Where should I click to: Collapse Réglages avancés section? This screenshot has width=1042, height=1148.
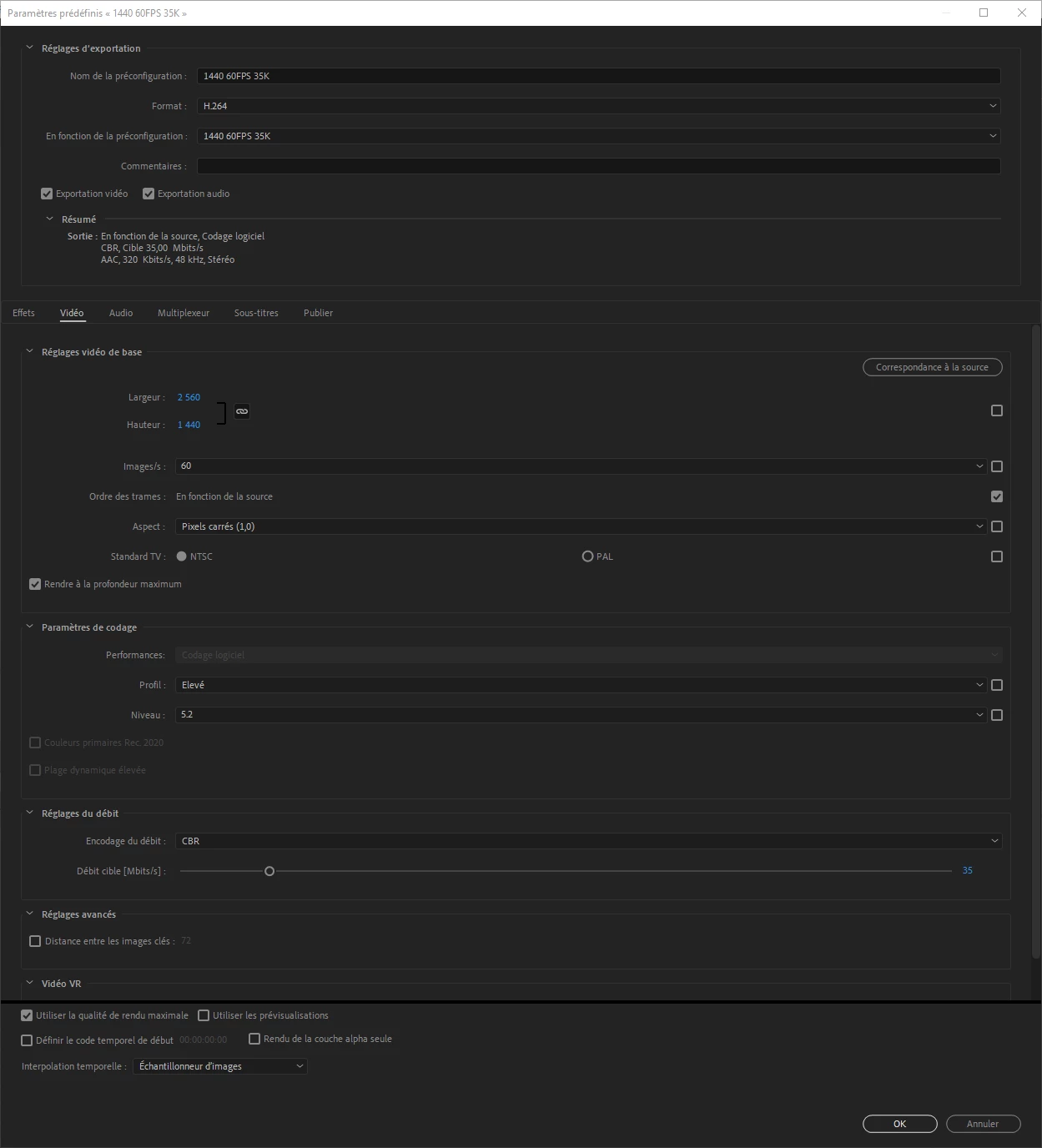point(29,914)
